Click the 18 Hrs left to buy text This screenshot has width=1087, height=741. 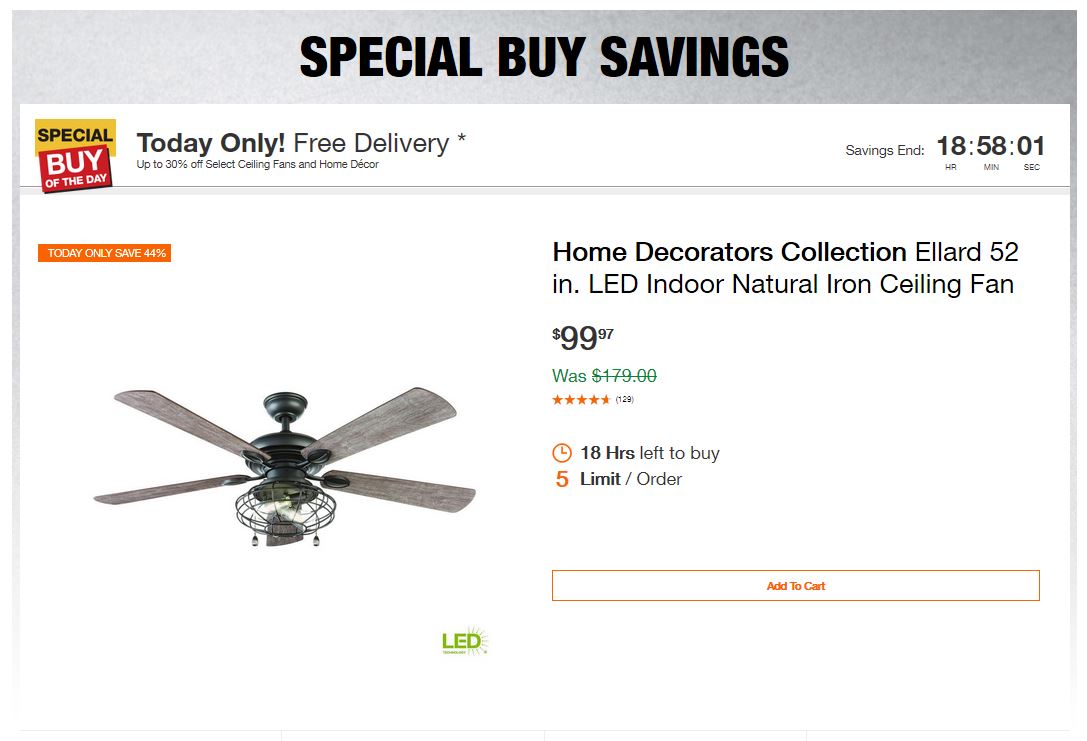tap(649, 453)
